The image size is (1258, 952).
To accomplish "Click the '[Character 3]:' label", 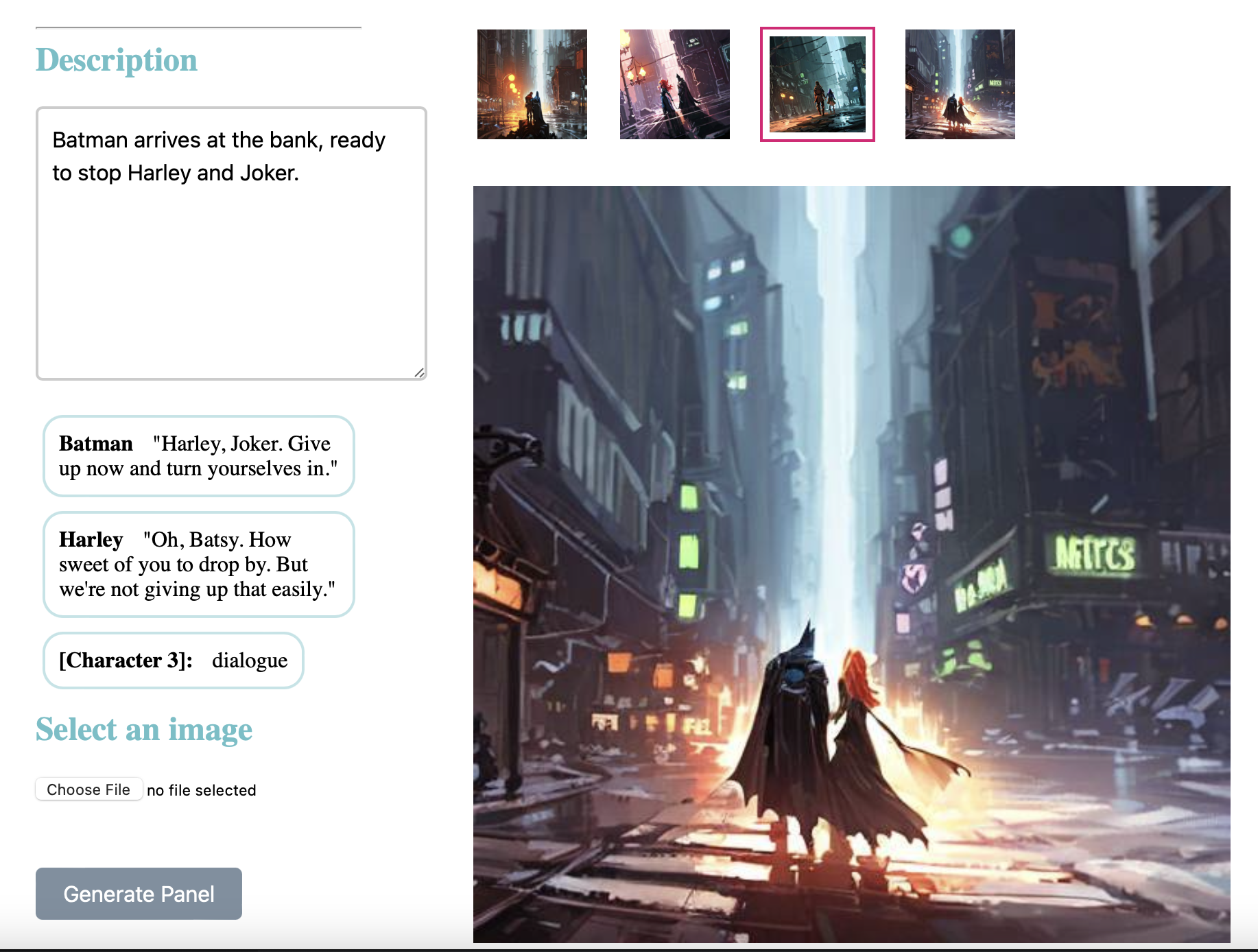I will pos(126,660).
